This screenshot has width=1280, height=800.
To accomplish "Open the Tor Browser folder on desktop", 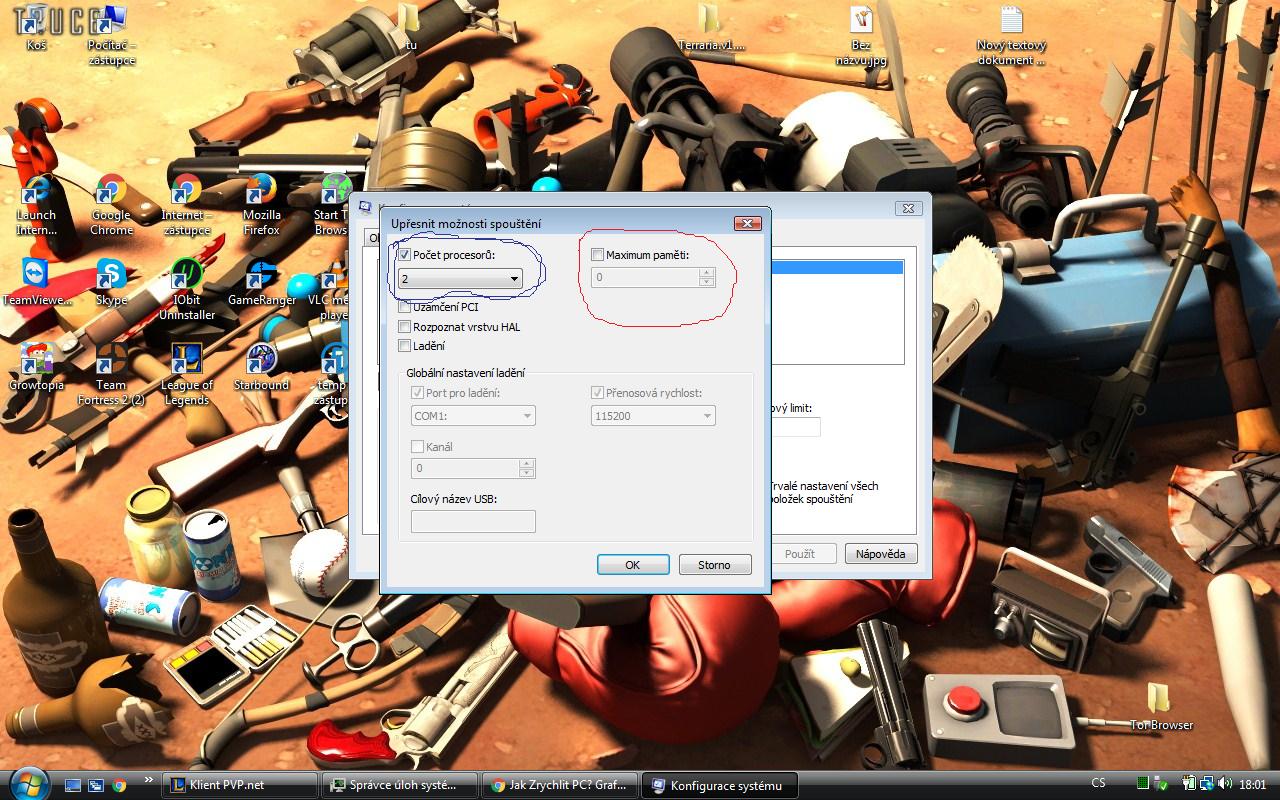I will click(x=1161, y=706).
